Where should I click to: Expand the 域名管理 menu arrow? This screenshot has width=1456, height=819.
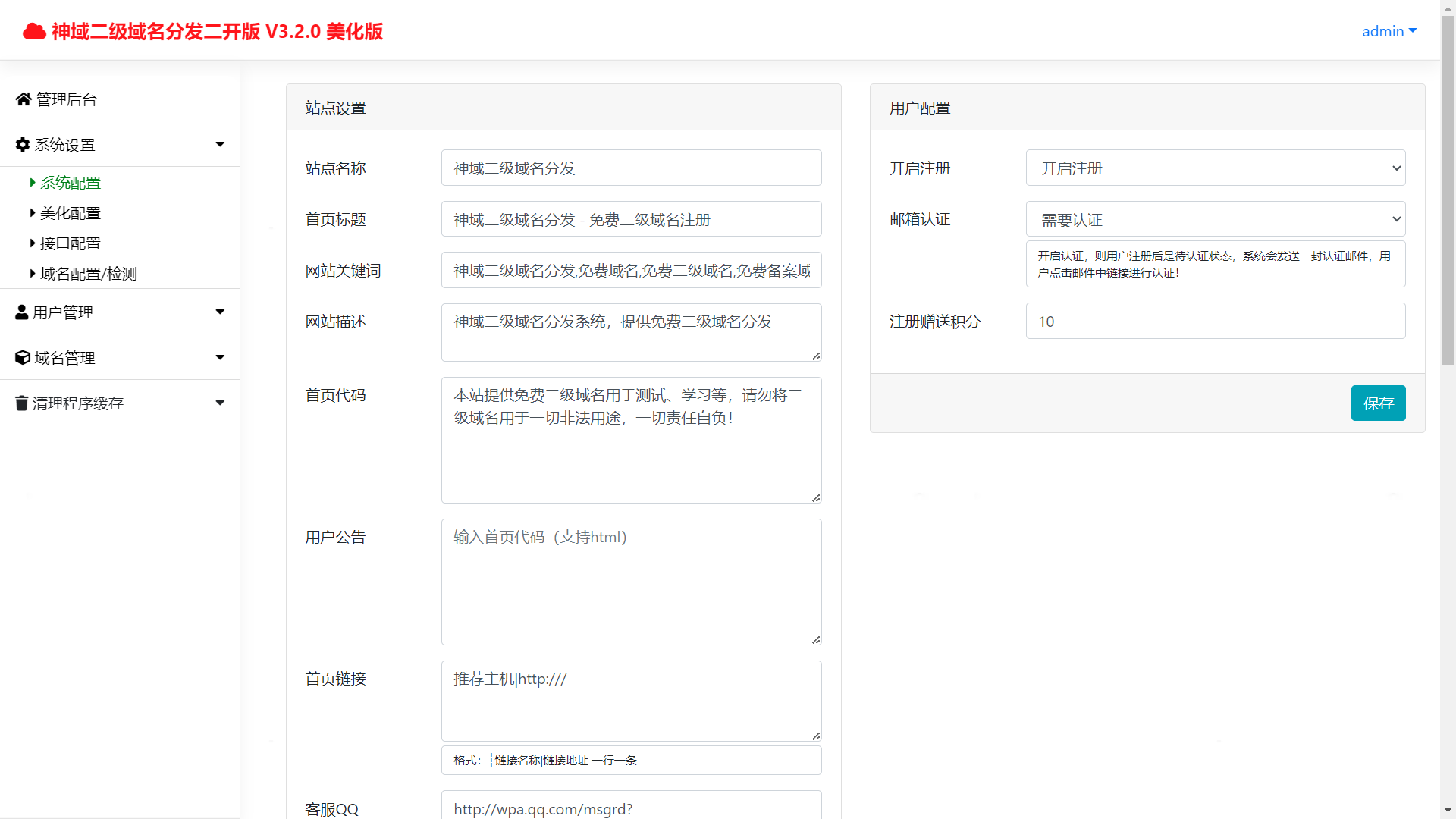(220, 358)
